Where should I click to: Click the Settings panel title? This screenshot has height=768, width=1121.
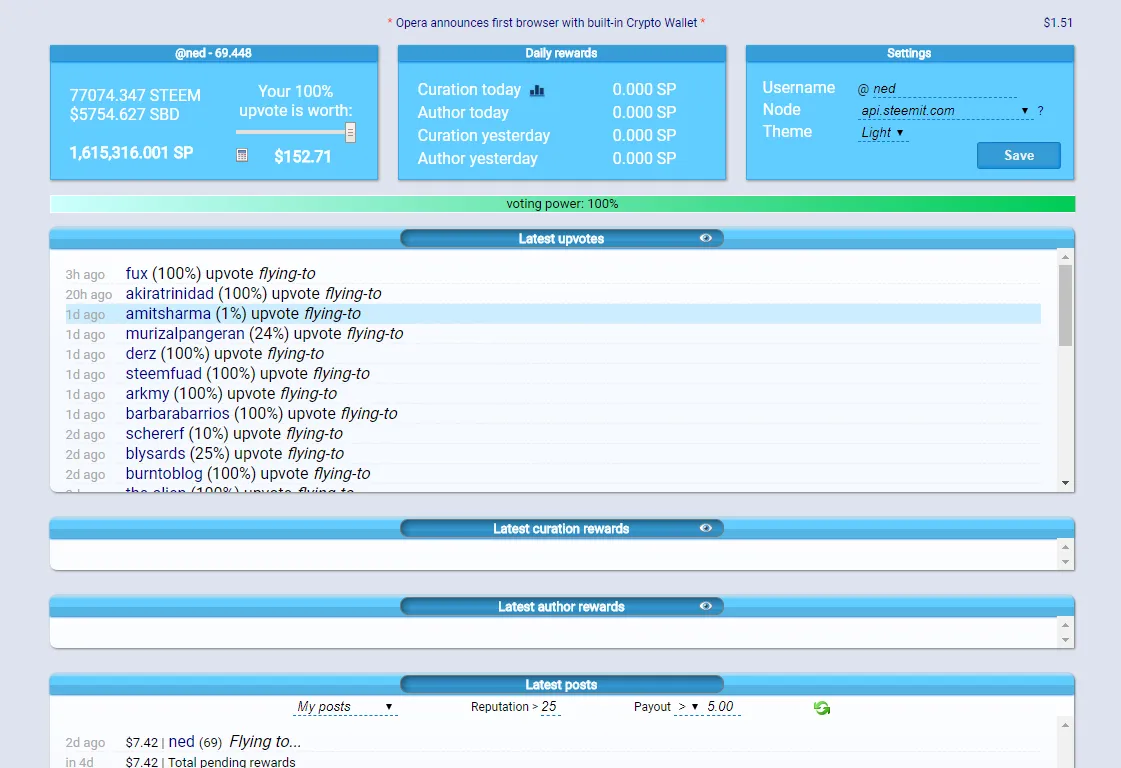(x=909, y=53)
